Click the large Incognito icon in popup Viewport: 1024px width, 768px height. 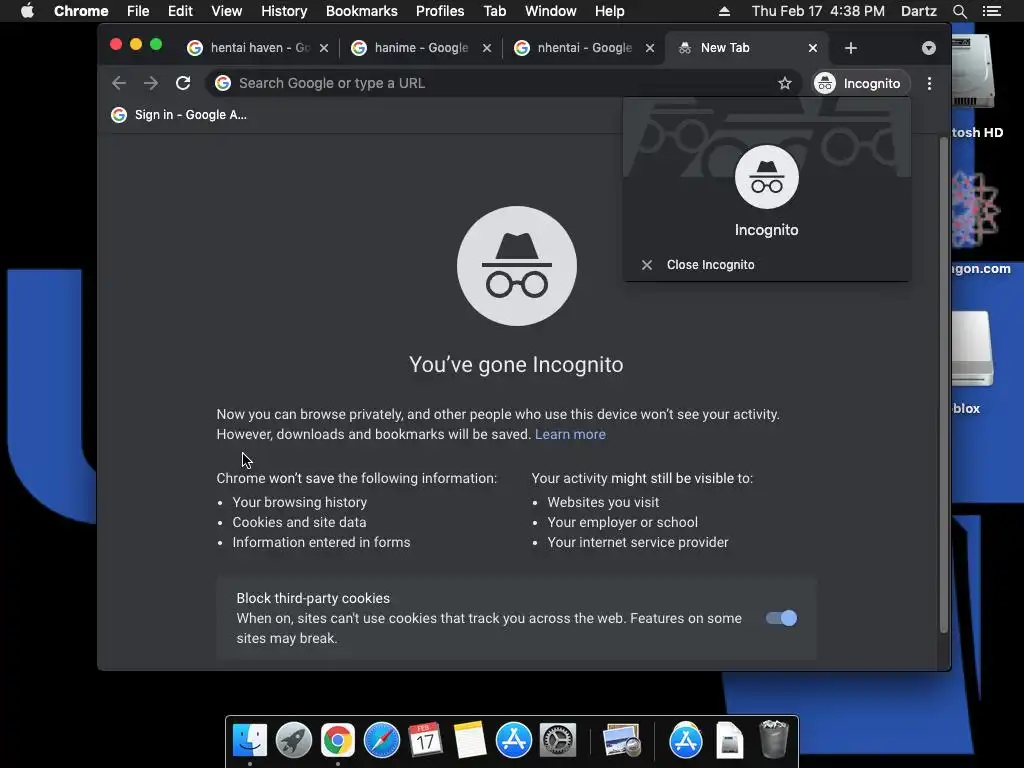pyautogui.click(x=767, y=177)
